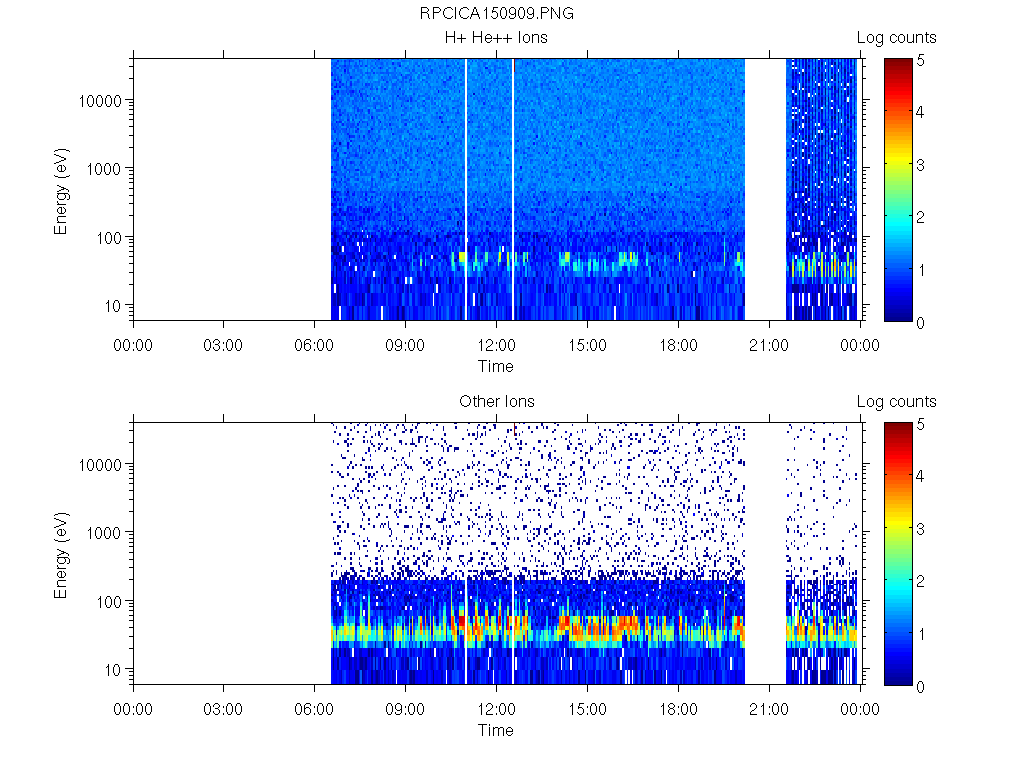
Task: Click the 06:00 time tick under Other Ions plot
Action: click(x=314, y=709)
